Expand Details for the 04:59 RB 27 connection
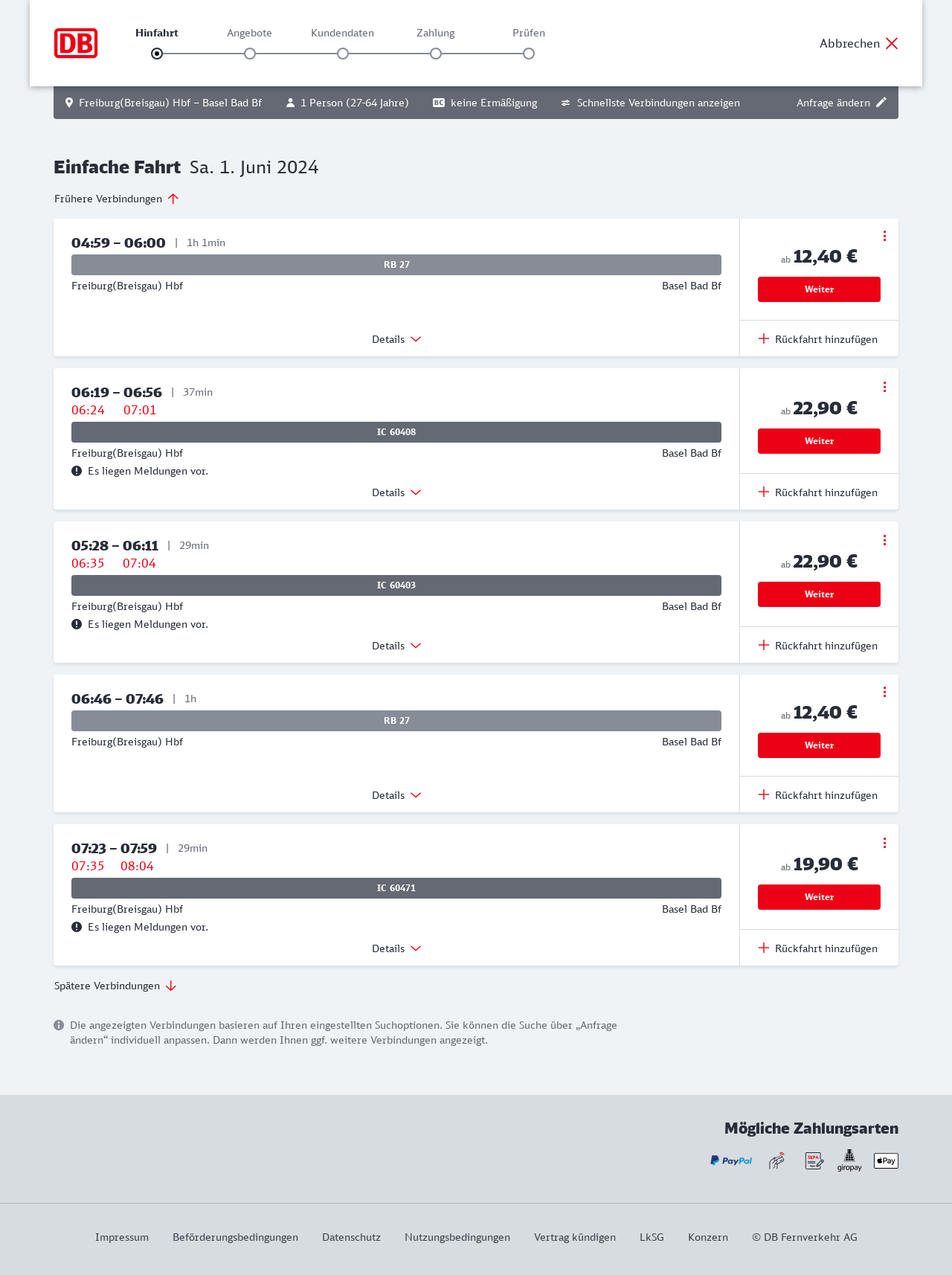 coord(396,339)
